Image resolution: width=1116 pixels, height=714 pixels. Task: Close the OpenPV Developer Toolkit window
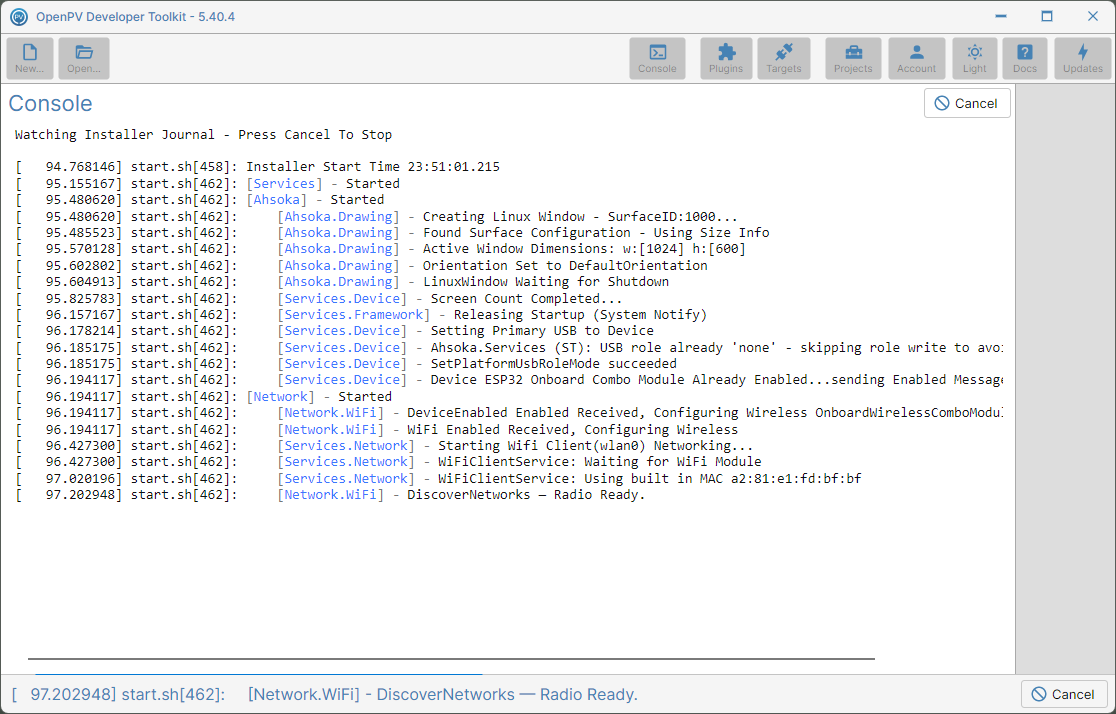coord(1093,16)
